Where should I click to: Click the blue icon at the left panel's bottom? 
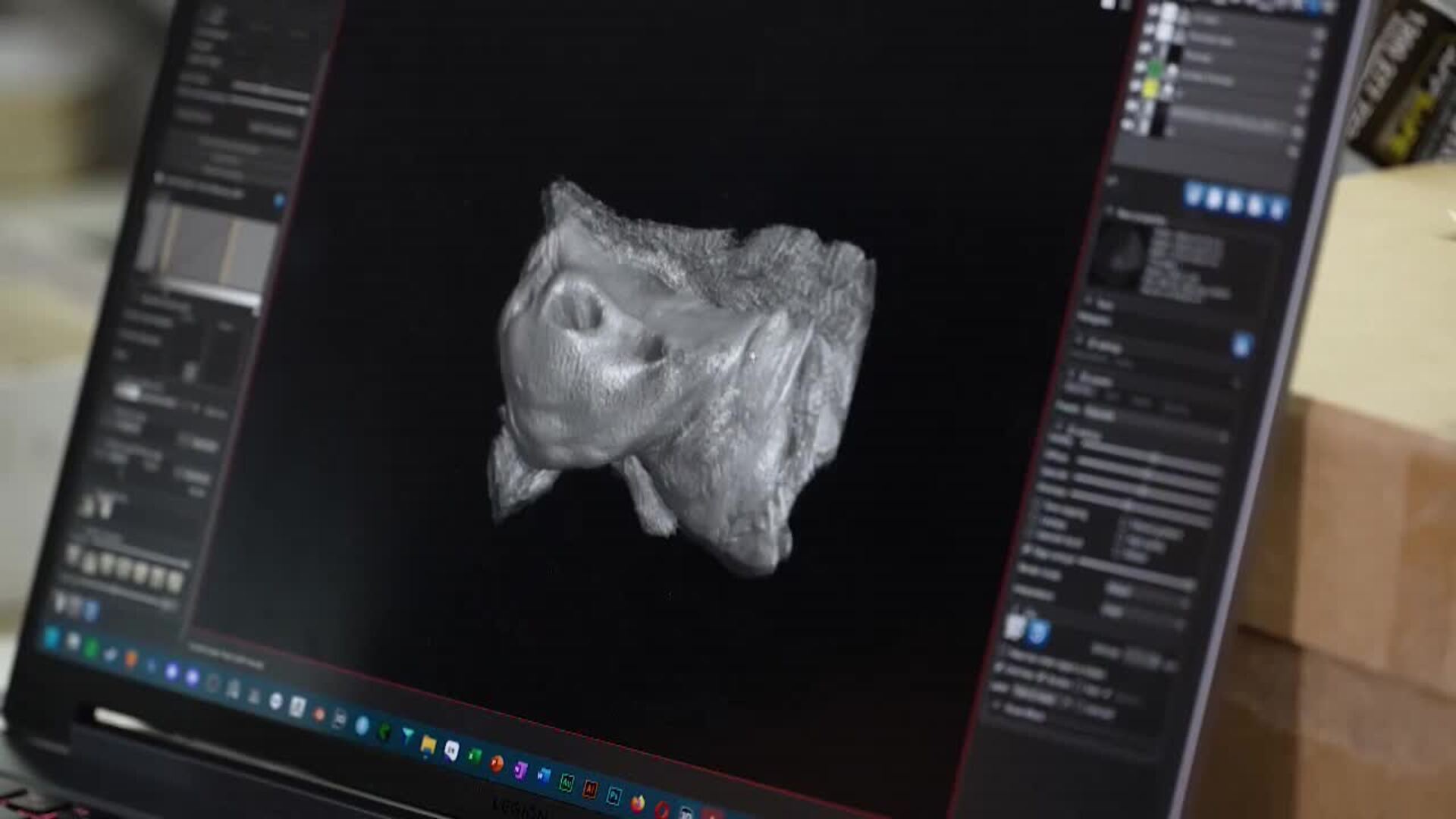tap(90, 610)
